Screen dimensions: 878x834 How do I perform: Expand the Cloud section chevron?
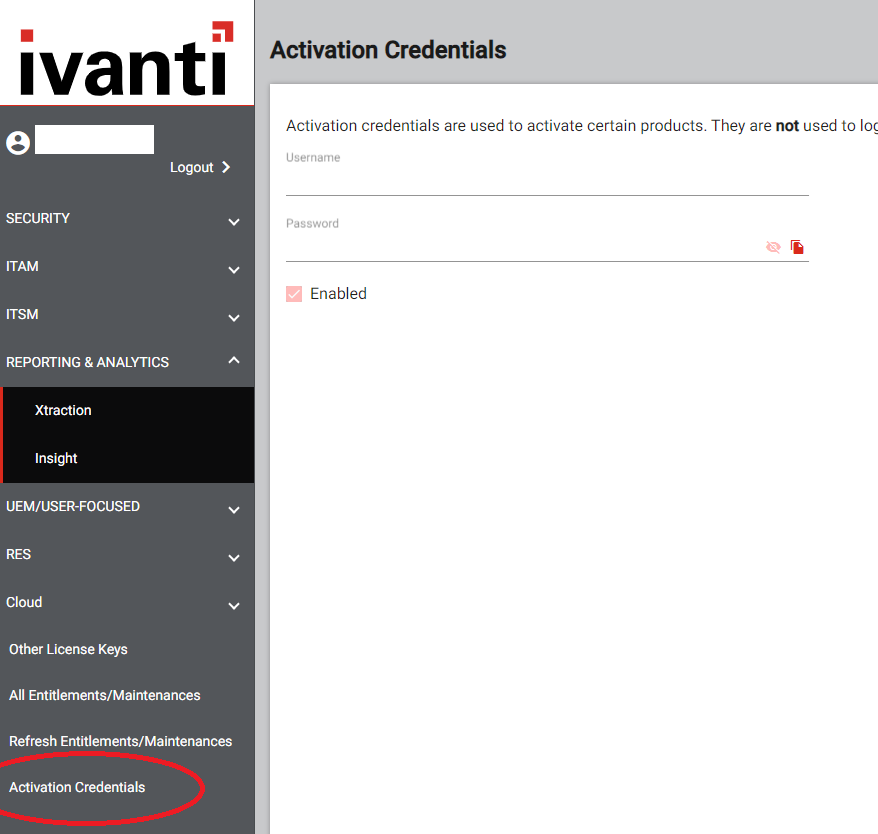[233, 605]
